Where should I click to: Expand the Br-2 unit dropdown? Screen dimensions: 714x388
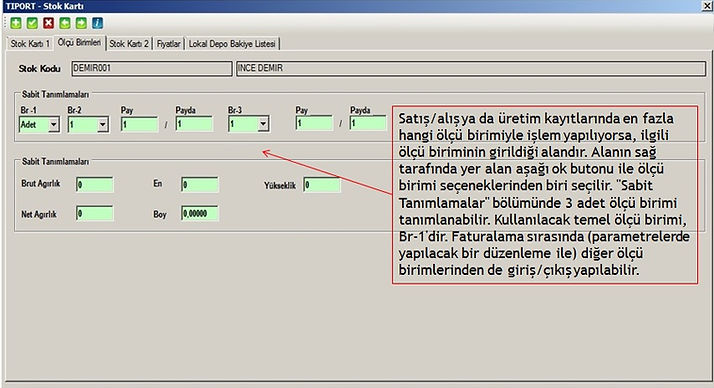[103, 124]
